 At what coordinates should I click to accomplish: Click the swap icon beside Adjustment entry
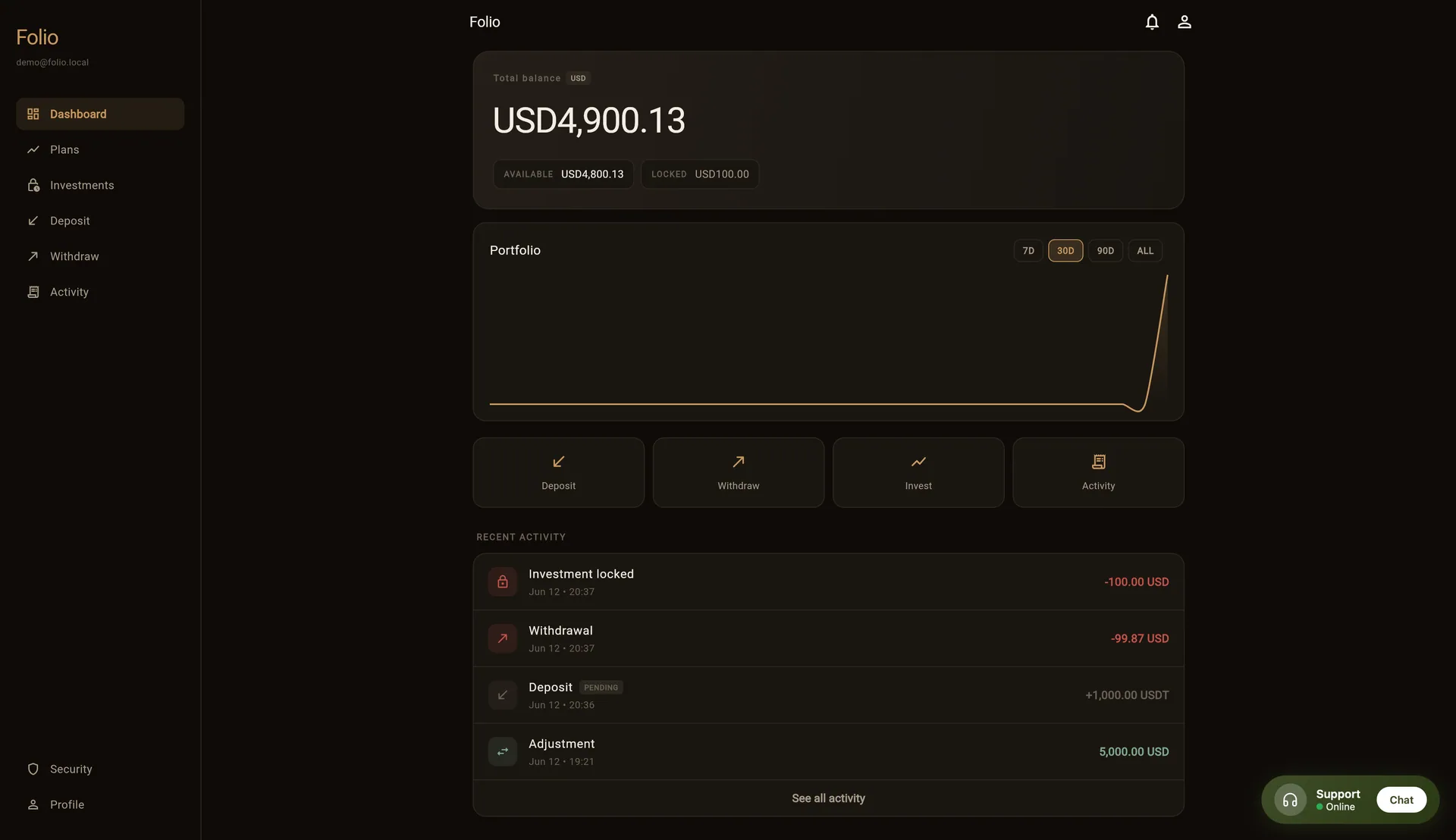click(503, 751)
